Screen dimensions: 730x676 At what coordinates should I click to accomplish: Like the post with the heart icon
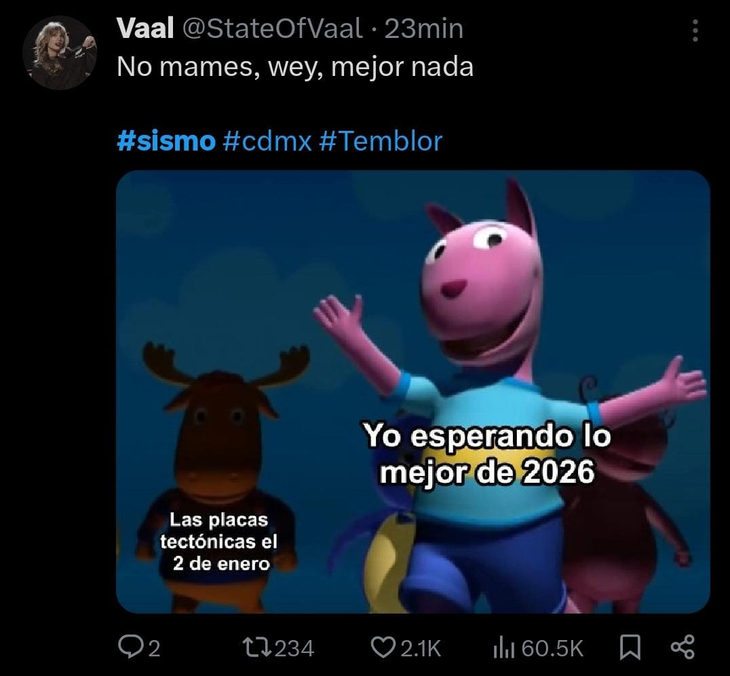(x=383, y=648)
